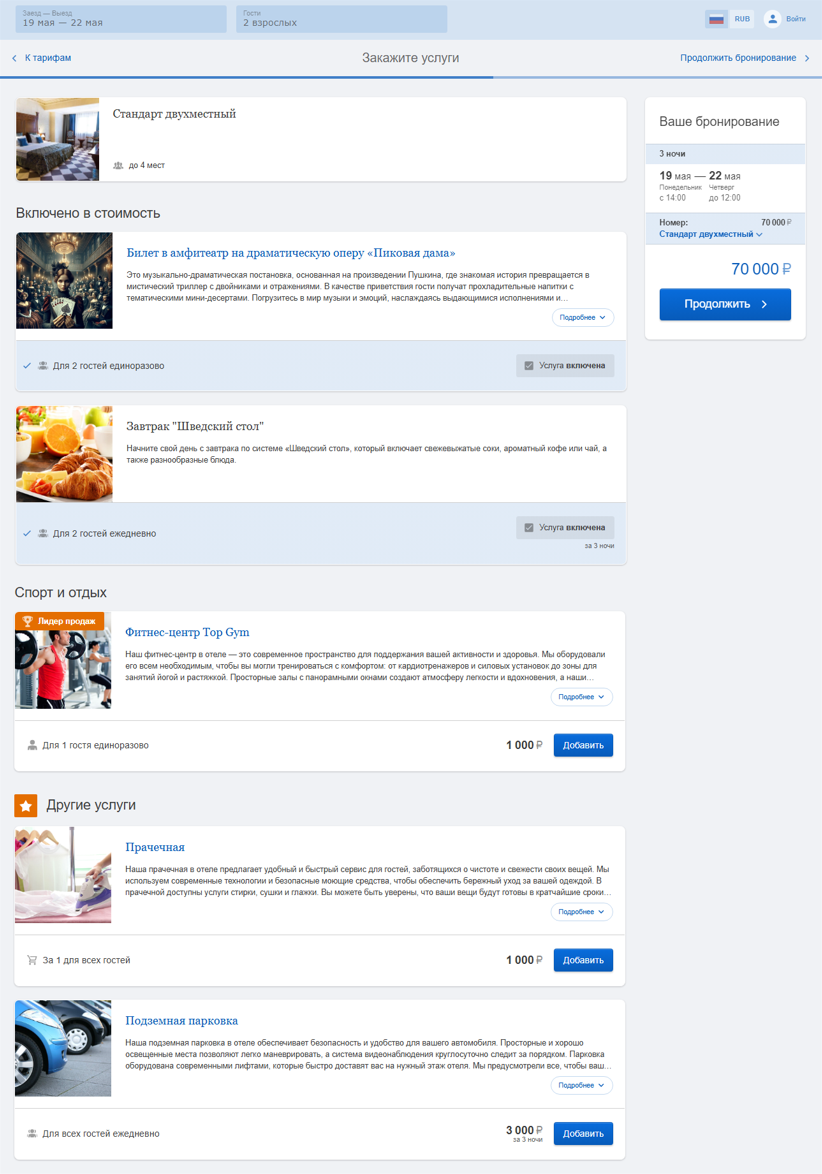
Task: Open the Прачечная title link
Action: pos(155,847)
